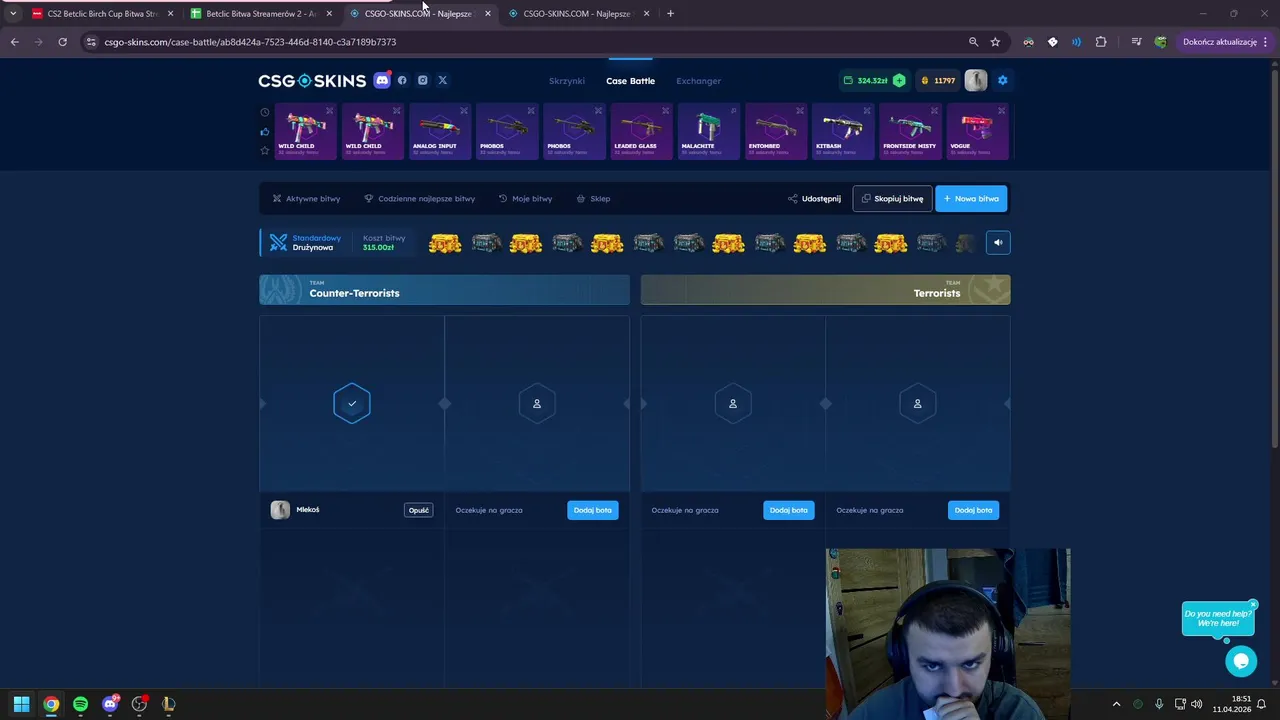Viewport: 1280px width, 720px height.
Task: Open the Facebook link icon
Action: (402, 81)
